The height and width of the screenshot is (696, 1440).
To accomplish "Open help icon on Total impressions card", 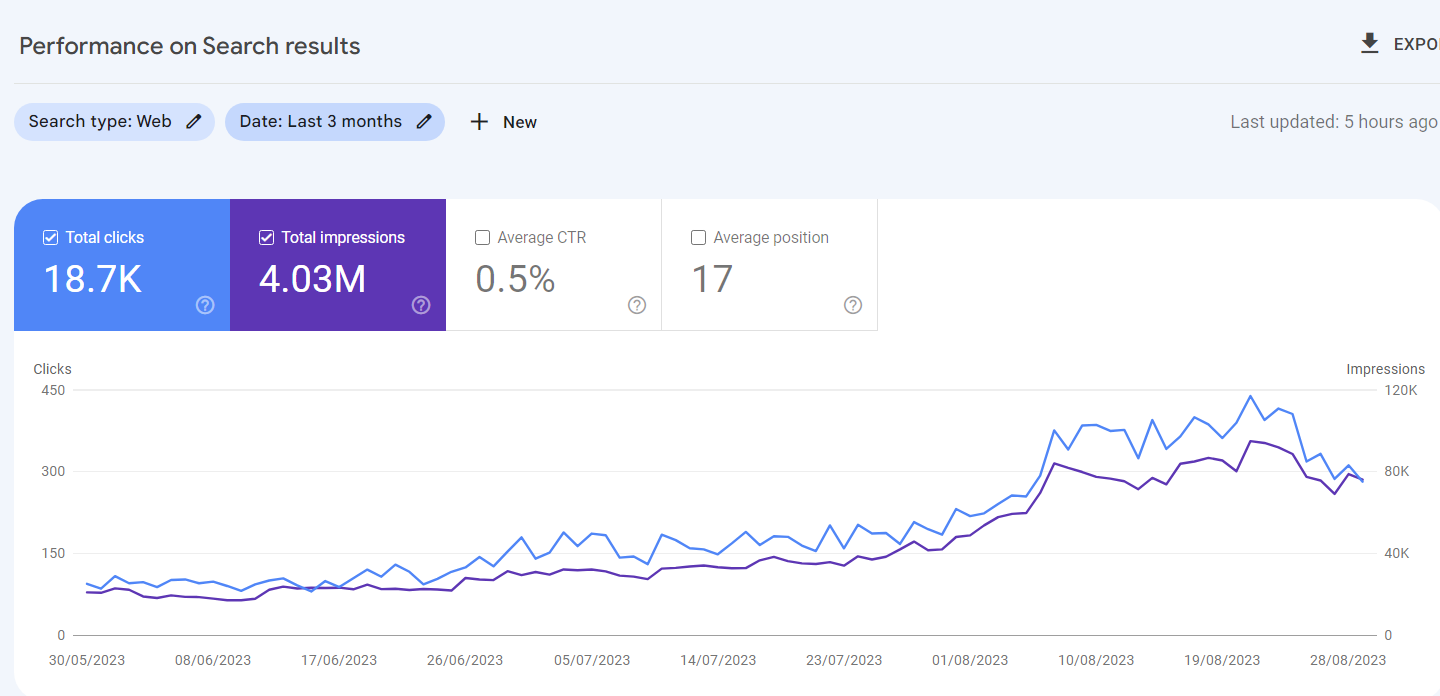I will click(x=421, y=306).
